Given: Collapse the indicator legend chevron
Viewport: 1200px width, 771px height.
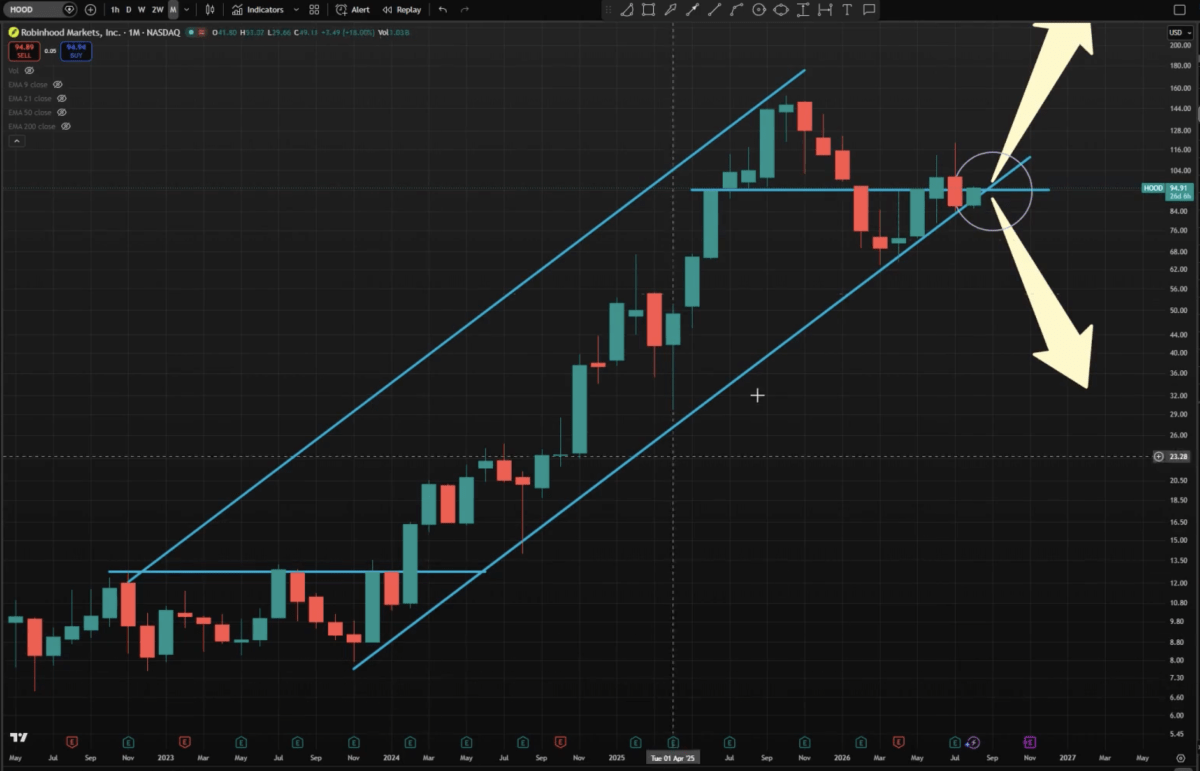Looking at the screenshot, I should coord(16,142).
